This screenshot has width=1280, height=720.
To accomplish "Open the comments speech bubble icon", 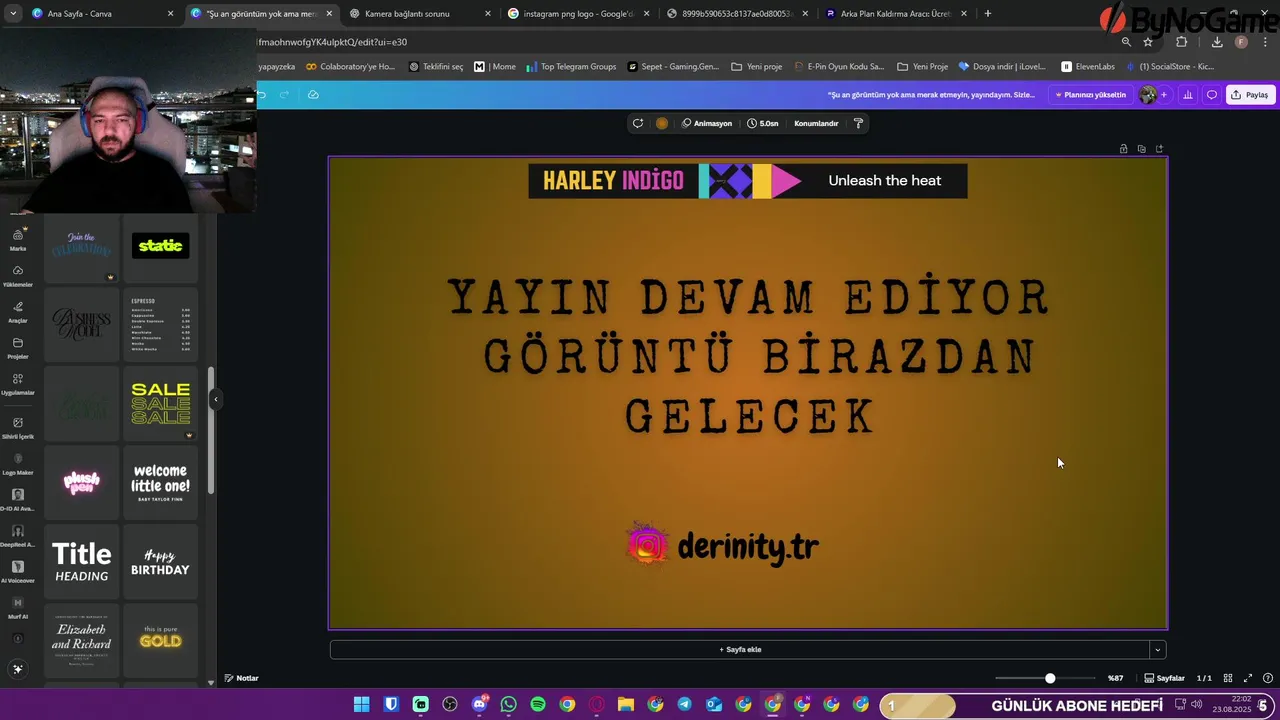I will 1212,95.
